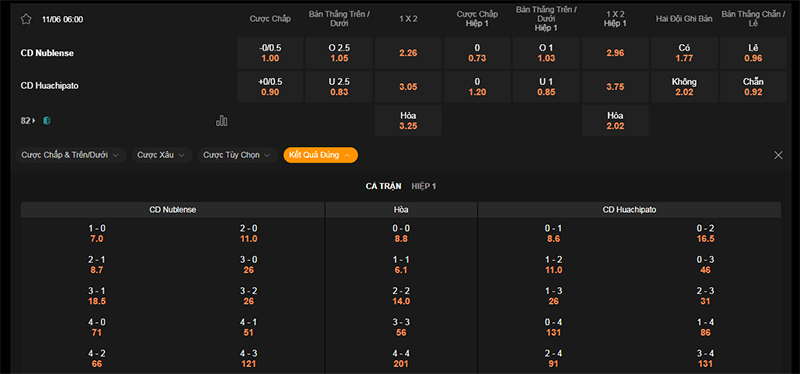Screen dimensions: 800x374
Task: Select Huachipato score 1 - 3 at 26
Action: 553,296
